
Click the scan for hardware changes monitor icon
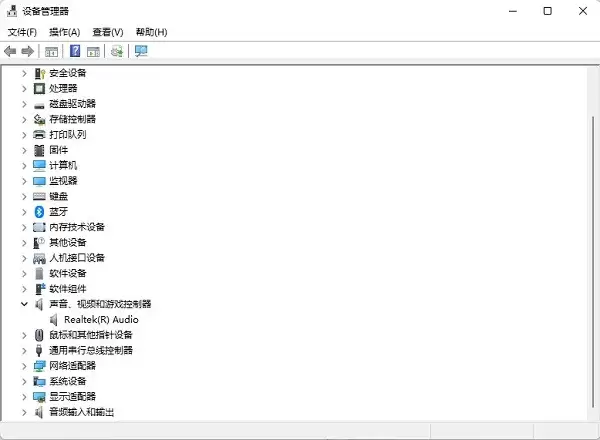(x=140, y=51)
